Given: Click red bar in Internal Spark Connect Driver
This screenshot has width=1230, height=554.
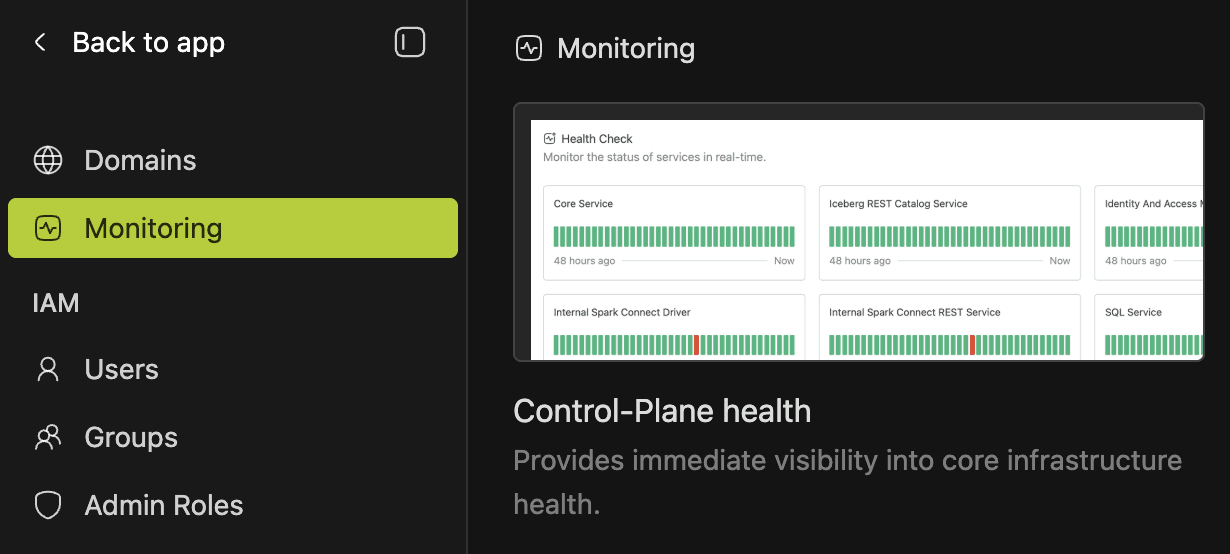Looking at the screenshot, I should (x=696, y=345).
